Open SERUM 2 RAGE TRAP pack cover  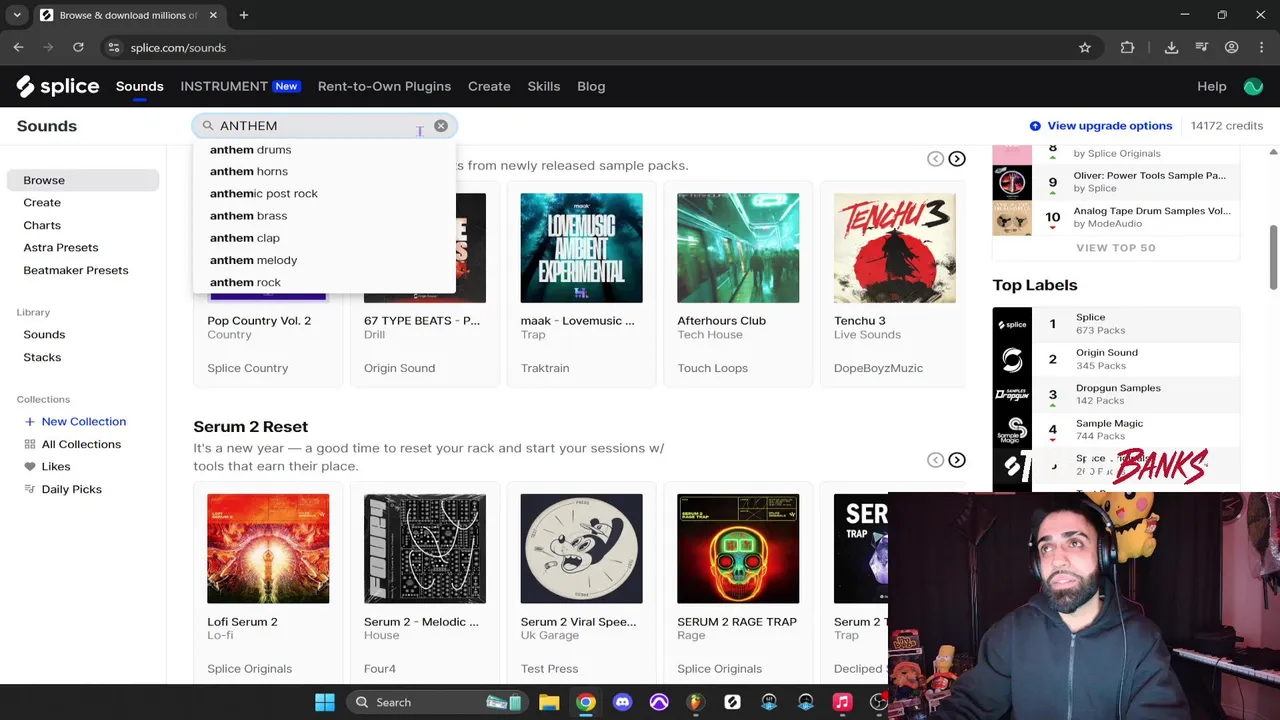[738, 548]
